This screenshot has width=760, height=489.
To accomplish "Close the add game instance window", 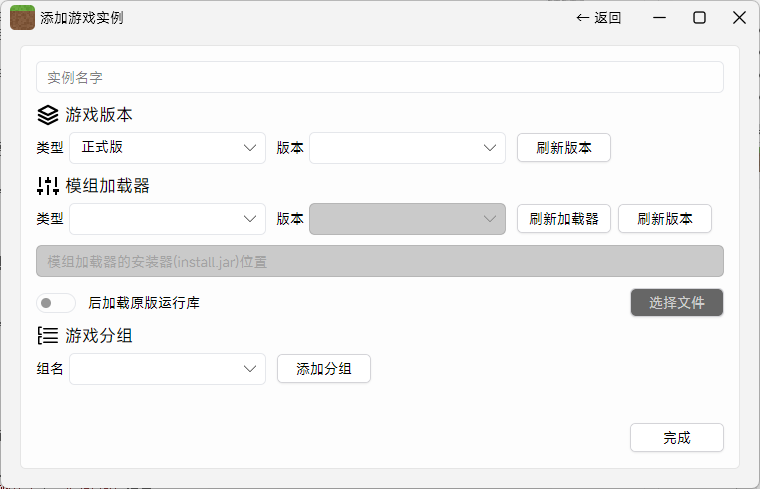I will coord(739,18).
